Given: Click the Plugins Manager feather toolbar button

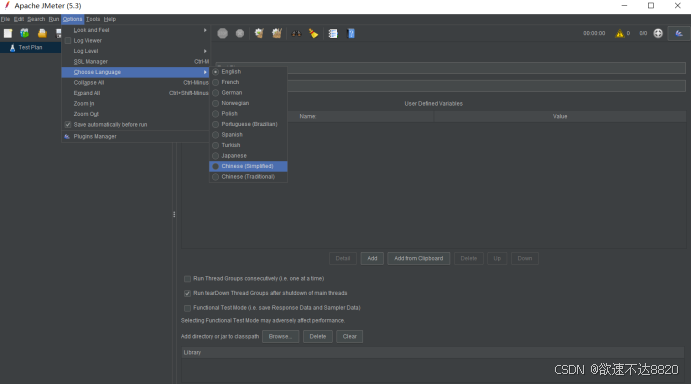Looking at the screenshot, I should pos(679,34).
